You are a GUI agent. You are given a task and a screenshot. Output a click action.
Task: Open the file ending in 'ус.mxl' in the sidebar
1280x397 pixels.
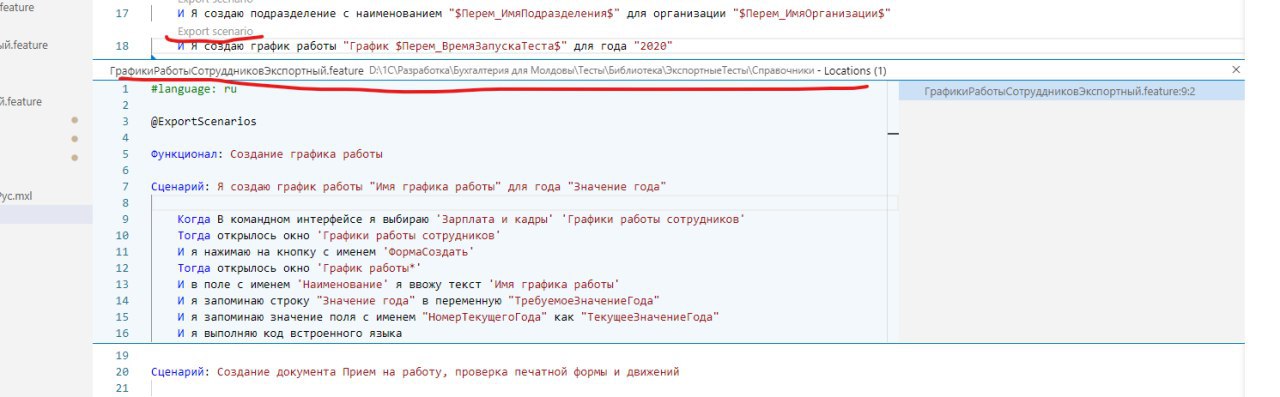coord(17,196)
